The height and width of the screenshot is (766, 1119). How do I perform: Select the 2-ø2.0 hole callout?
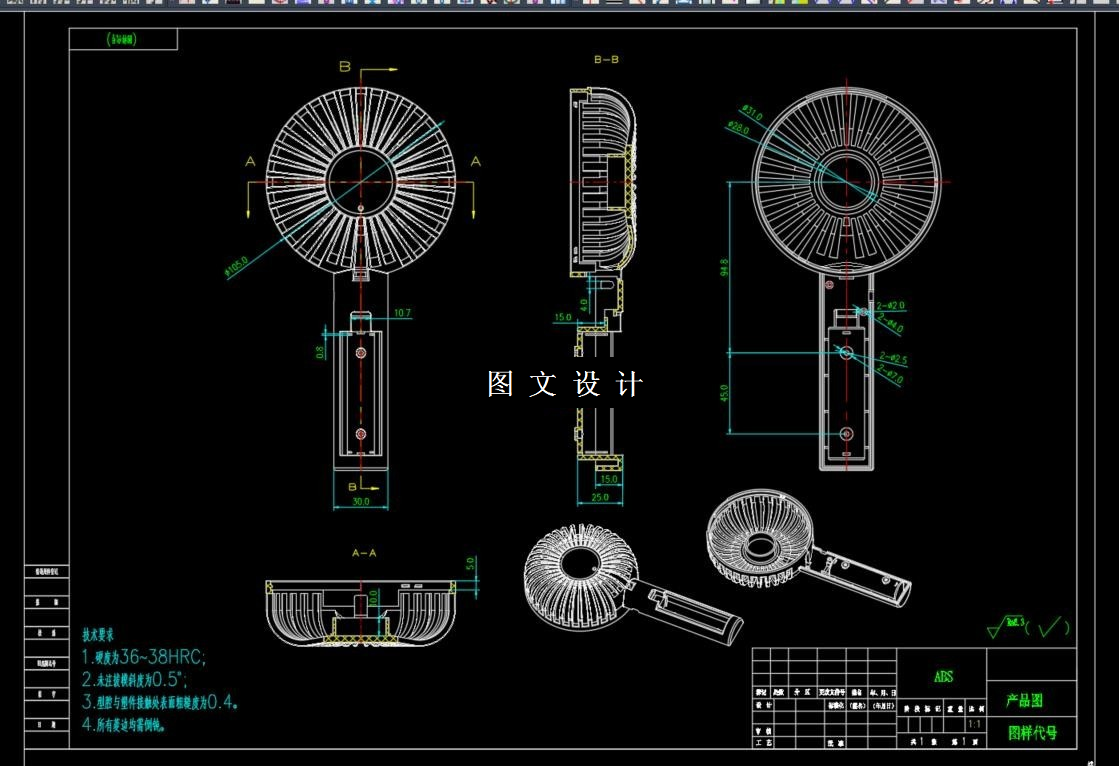click(891, 306)
